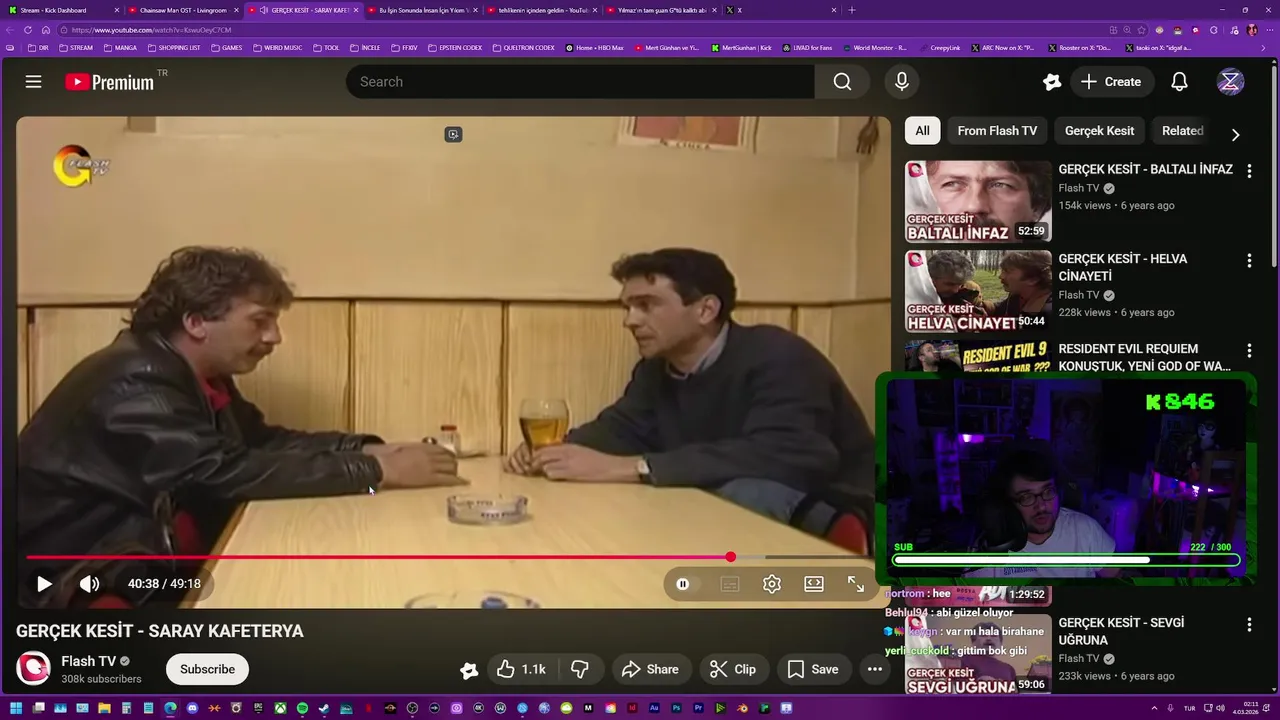Open options menu for BALTALI İNFAZ video
The width and height of the screenshot is (1280, 720).
tap(1248, 171)
